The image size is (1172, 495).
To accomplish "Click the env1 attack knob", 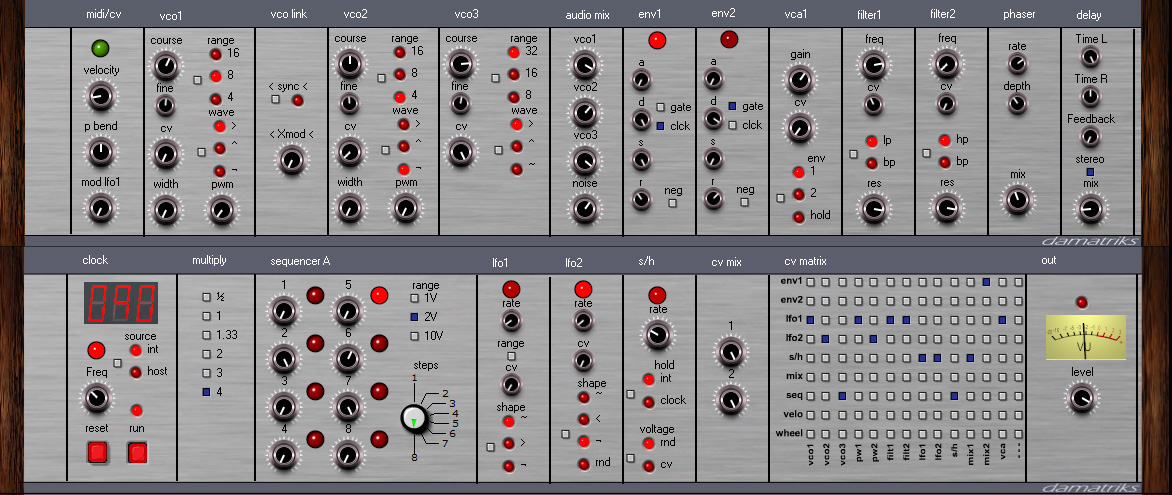I will click(x=640, y=79).
